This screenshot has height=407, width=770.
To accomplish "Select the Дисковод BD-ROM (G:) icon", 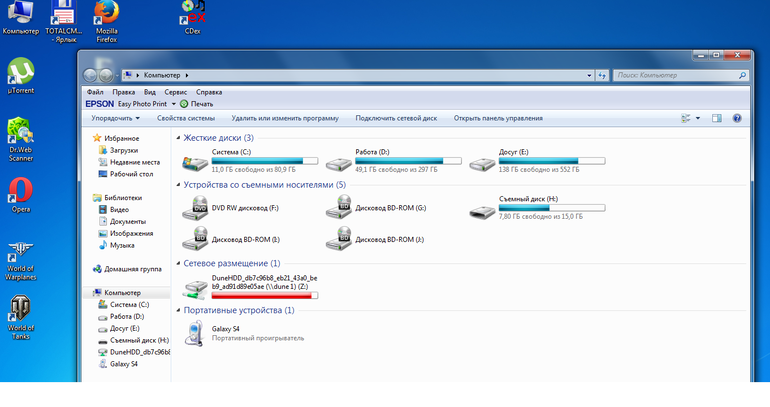I will coord(339,207).
